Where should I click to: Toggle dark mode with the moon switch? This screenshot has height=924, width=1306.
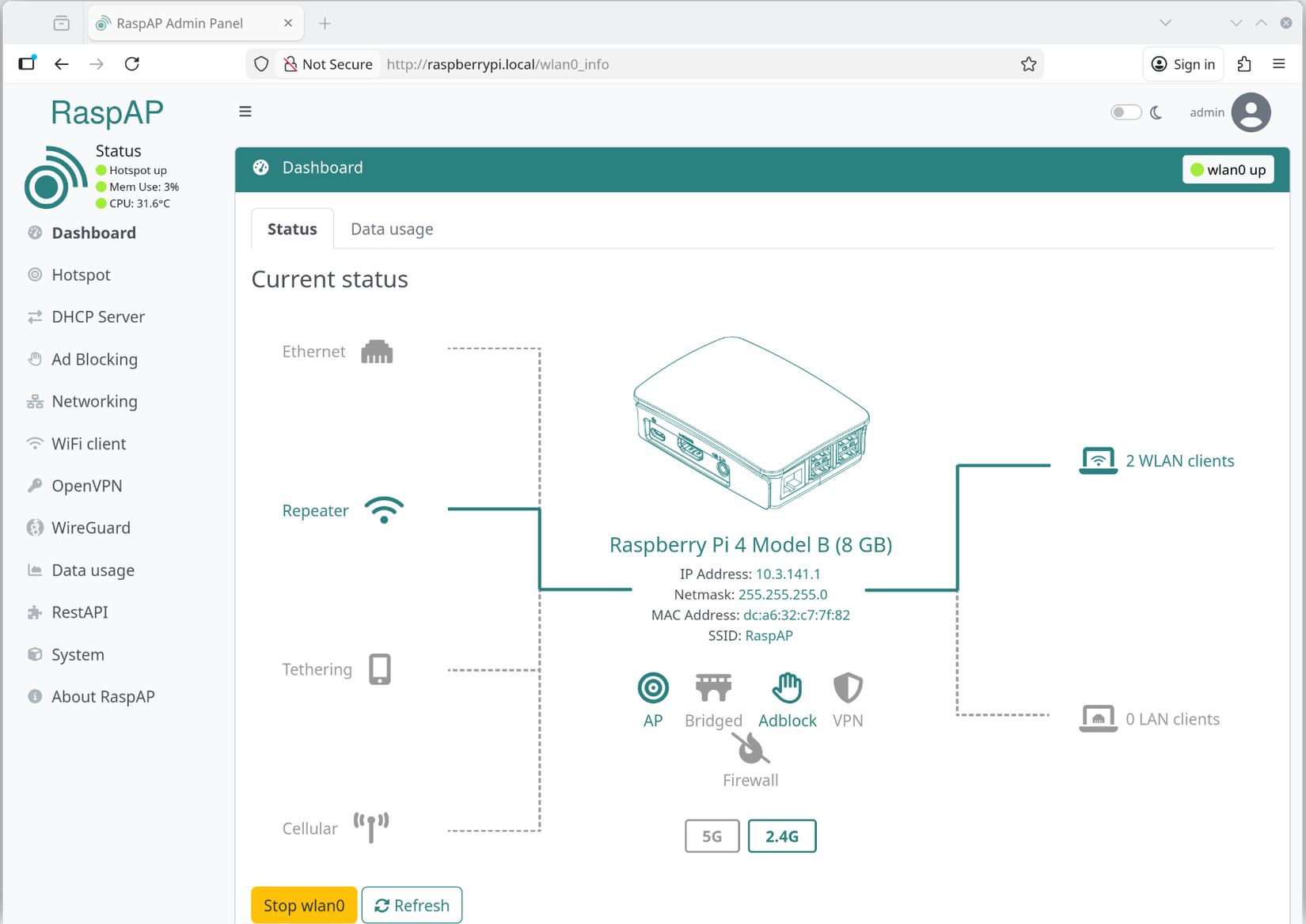click(1126, 112)
